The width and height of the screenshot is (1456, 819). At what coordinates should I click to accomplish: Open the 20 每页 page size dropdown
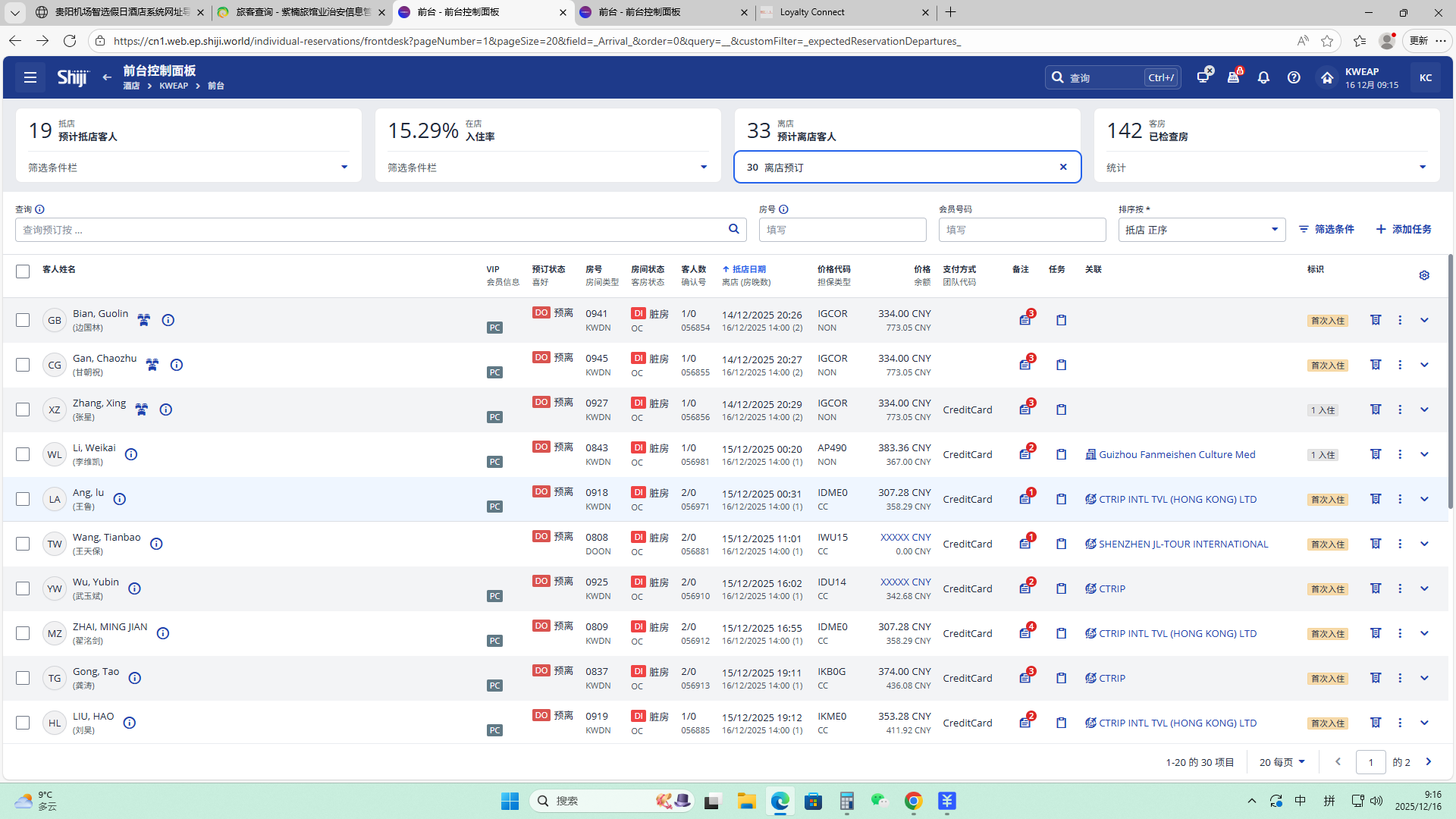coord(1282,762)
